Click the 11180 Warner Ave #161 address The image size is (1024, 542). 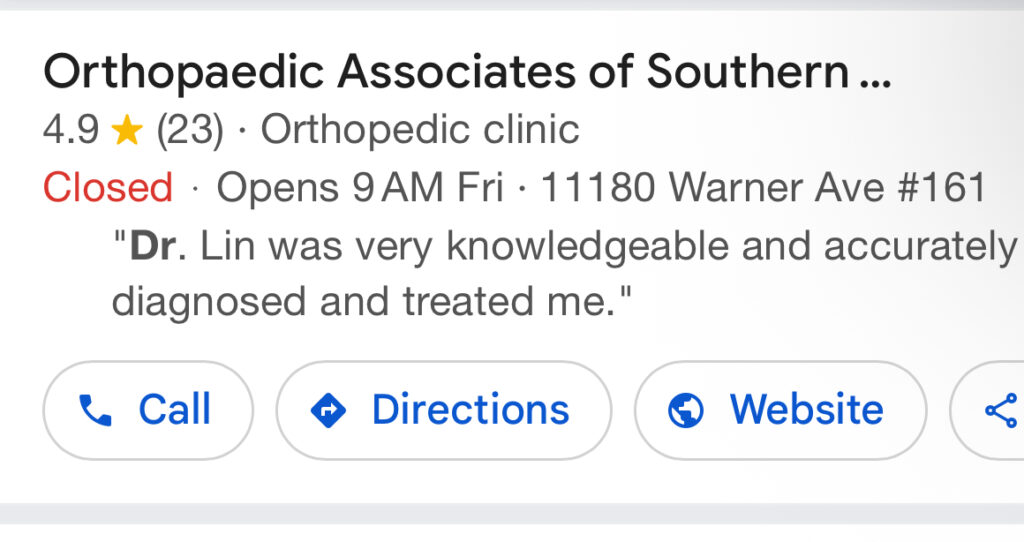(x=764, y=188)
